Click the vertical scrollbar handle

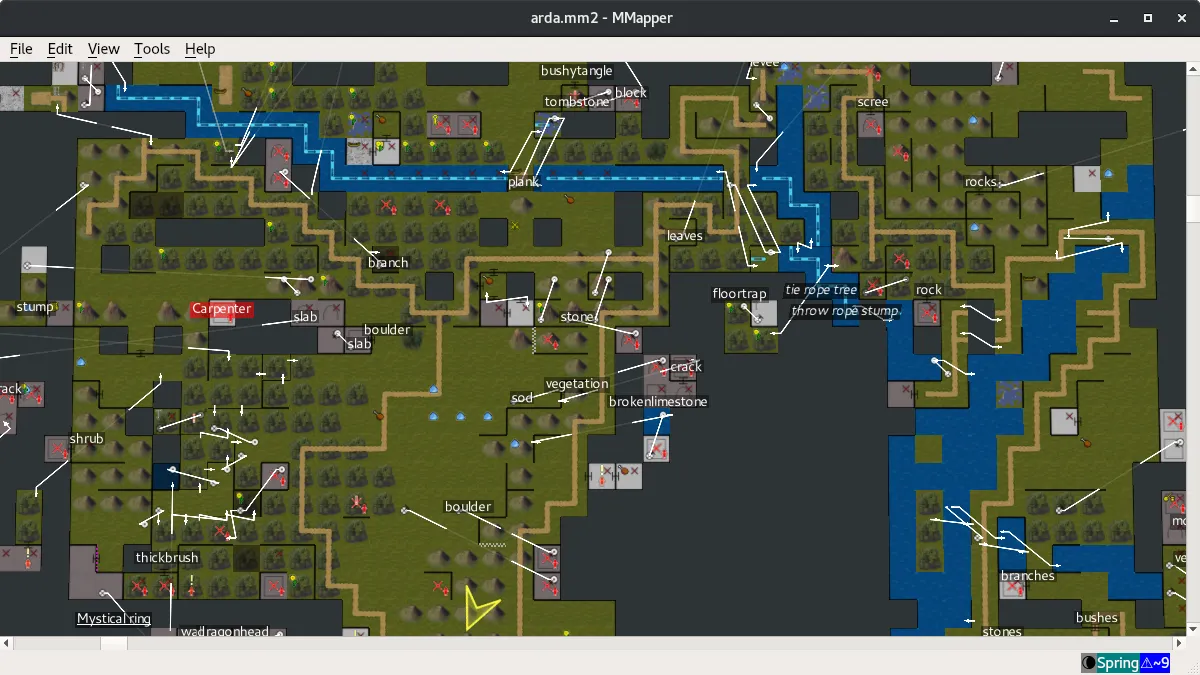(1193, 208)
